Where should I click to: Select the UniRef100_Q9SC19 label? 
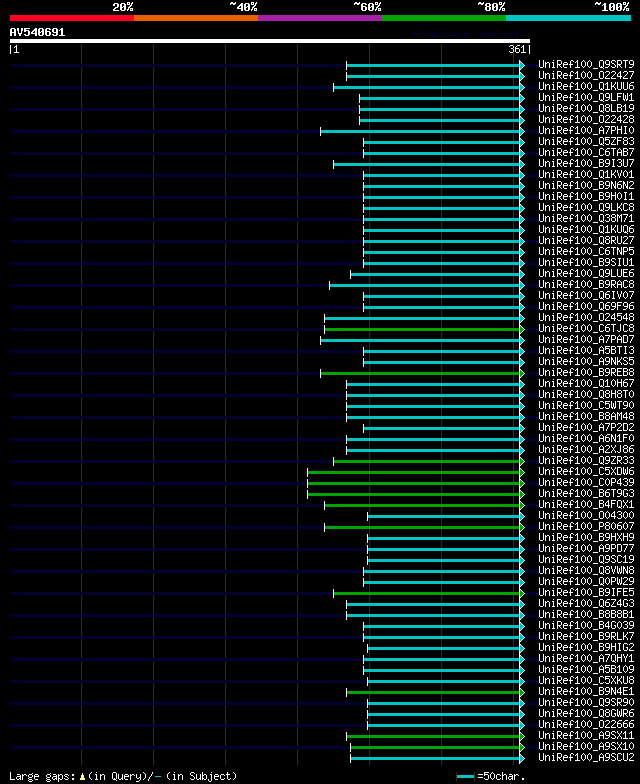(x=586, y=560)
